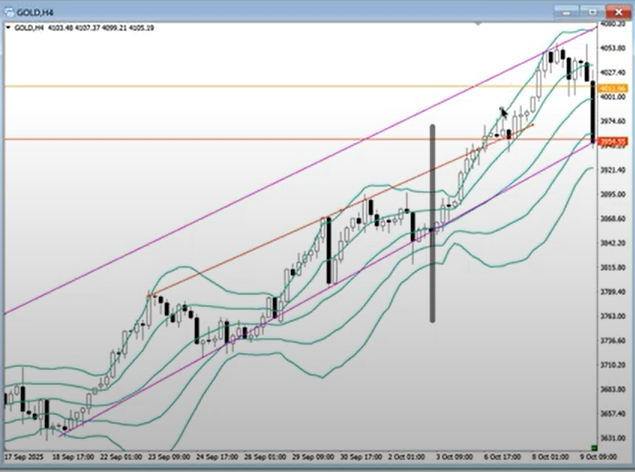
Task: Click the 4080.20 price scale label
Action: tap(612, 23)
